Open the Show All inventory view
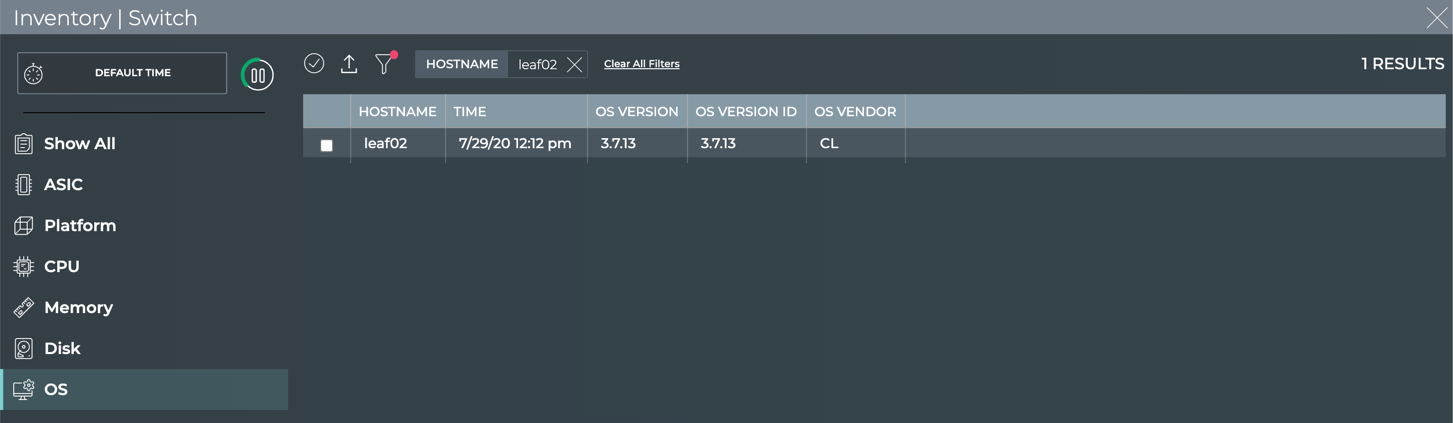1453x423 pixels. pos(79,144)
